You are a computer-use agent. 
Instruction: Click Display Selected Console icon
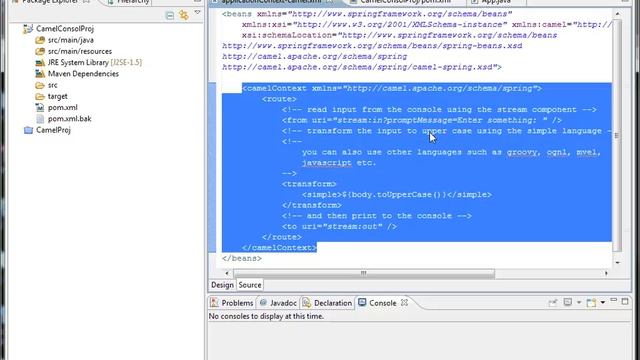pos(568,302)
